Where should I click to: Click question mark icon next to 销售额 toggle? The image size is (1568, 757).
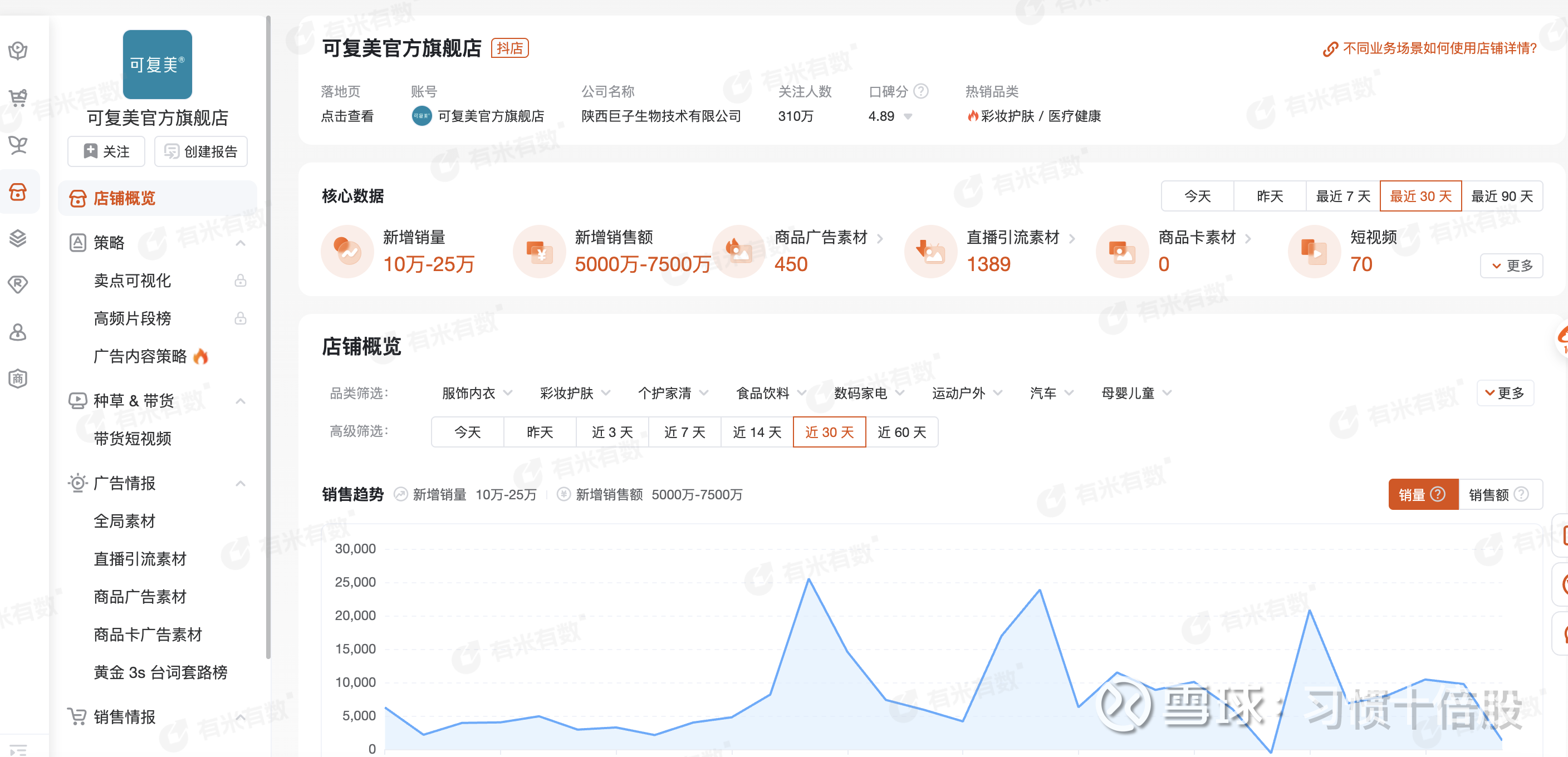(x=1521, y=494)
